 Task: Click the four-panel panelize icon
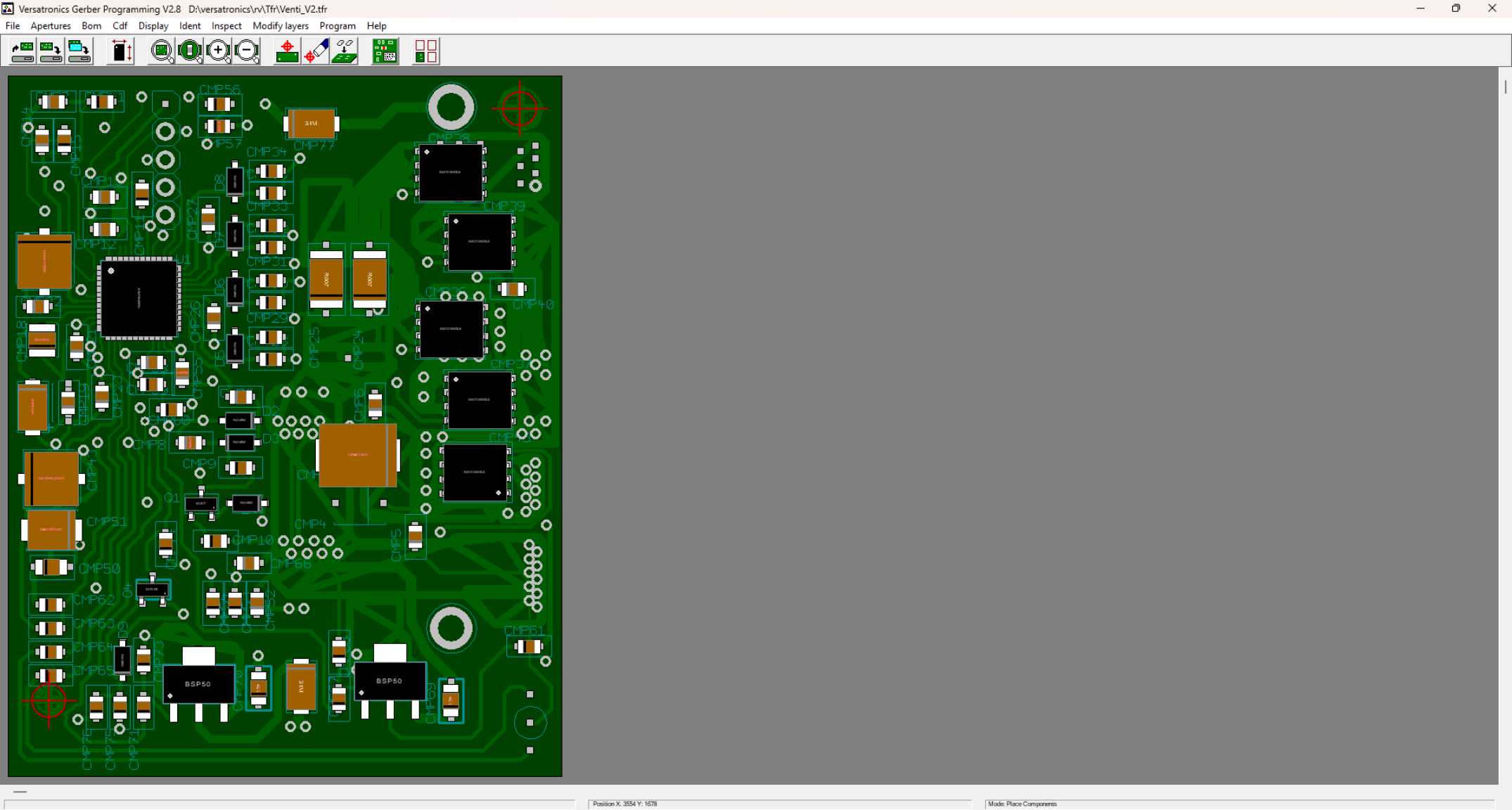tap(426, 51)
